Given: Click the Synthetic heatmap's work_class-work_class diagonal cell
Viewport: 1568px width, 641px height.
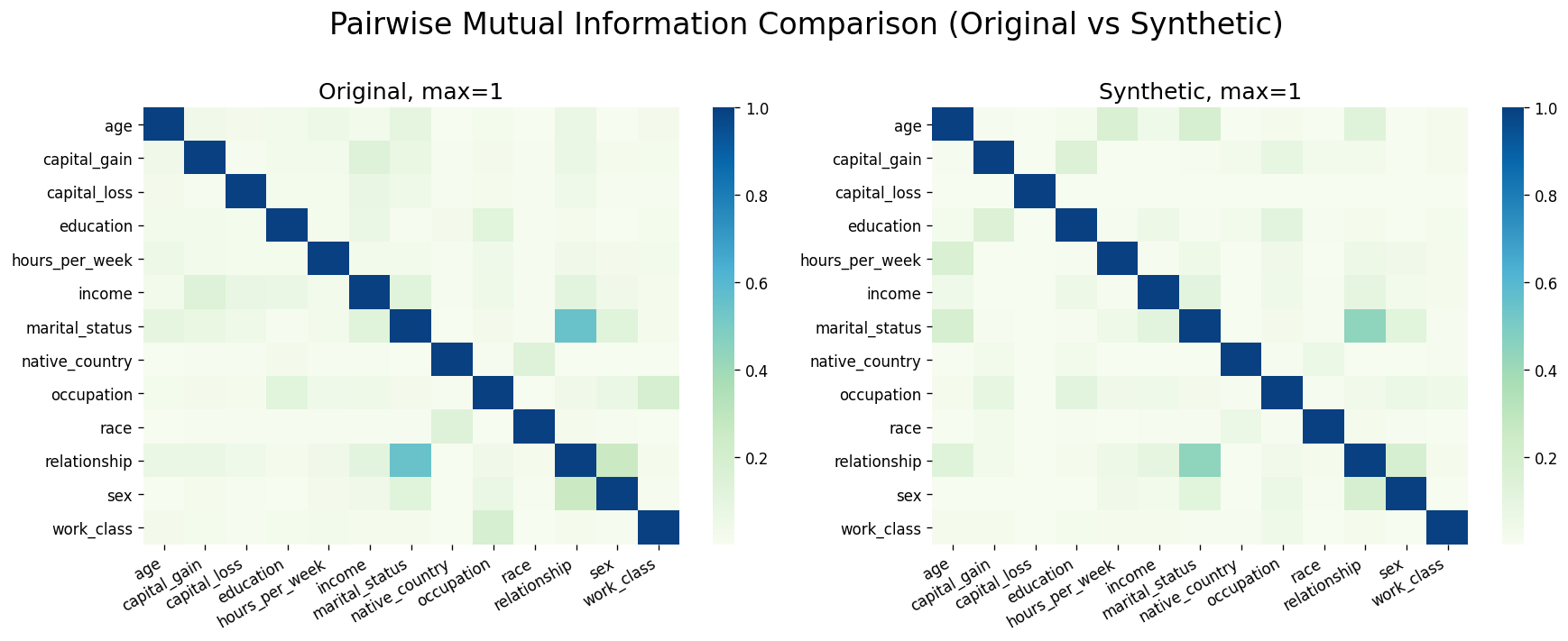Looking at the screenshot, I should (1447, 527).
